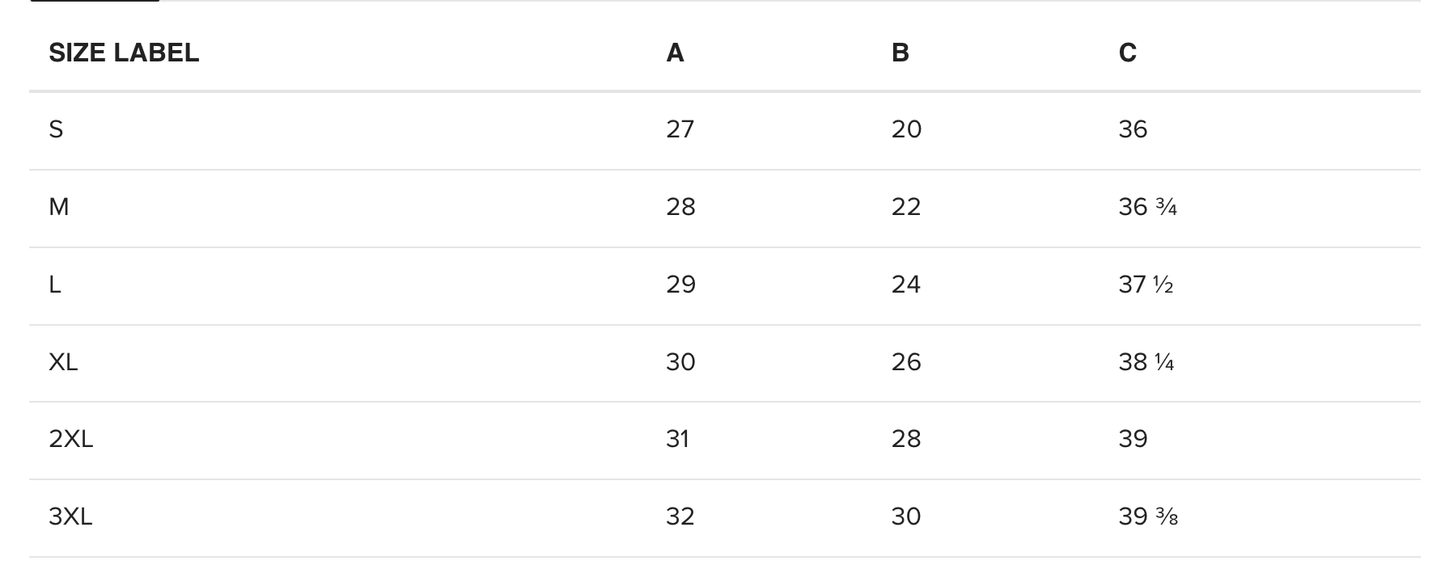Select the value 27 in column A
Image resolution: width=1445 pixels, height=561 pixels.
(680, 129)
